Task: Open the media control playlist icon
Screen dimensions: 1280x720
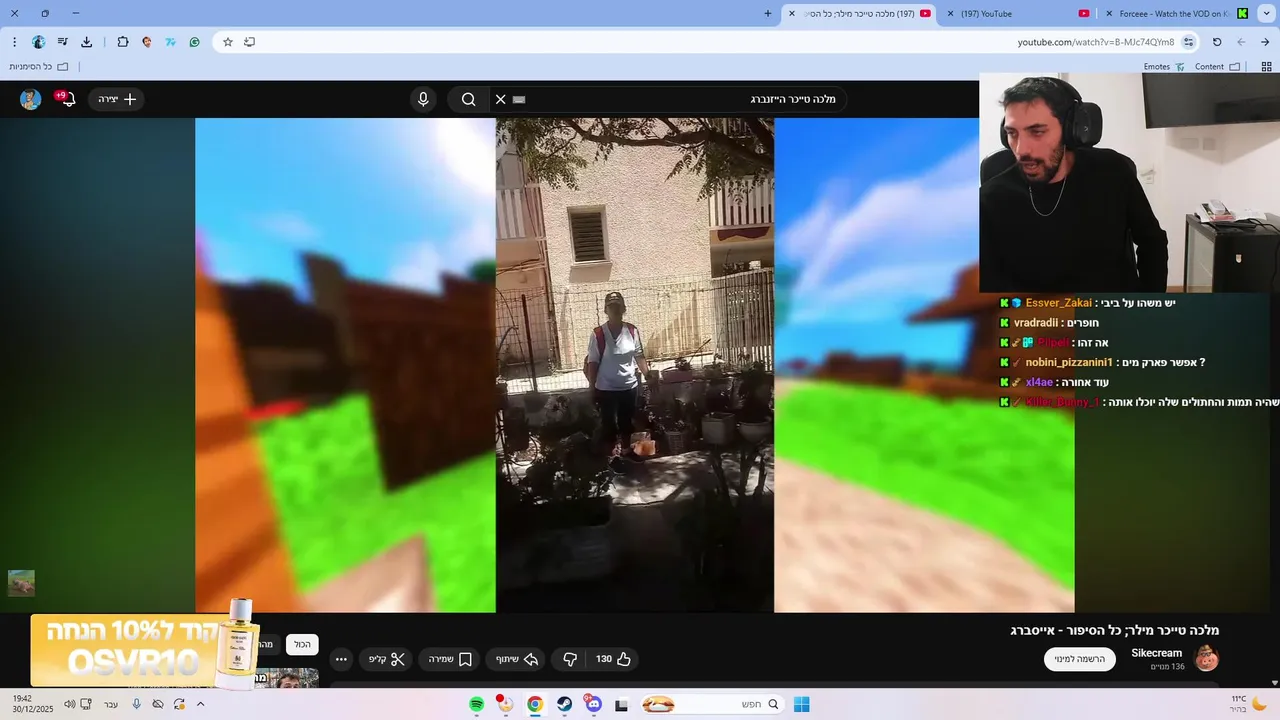Action: coord(63,42)
